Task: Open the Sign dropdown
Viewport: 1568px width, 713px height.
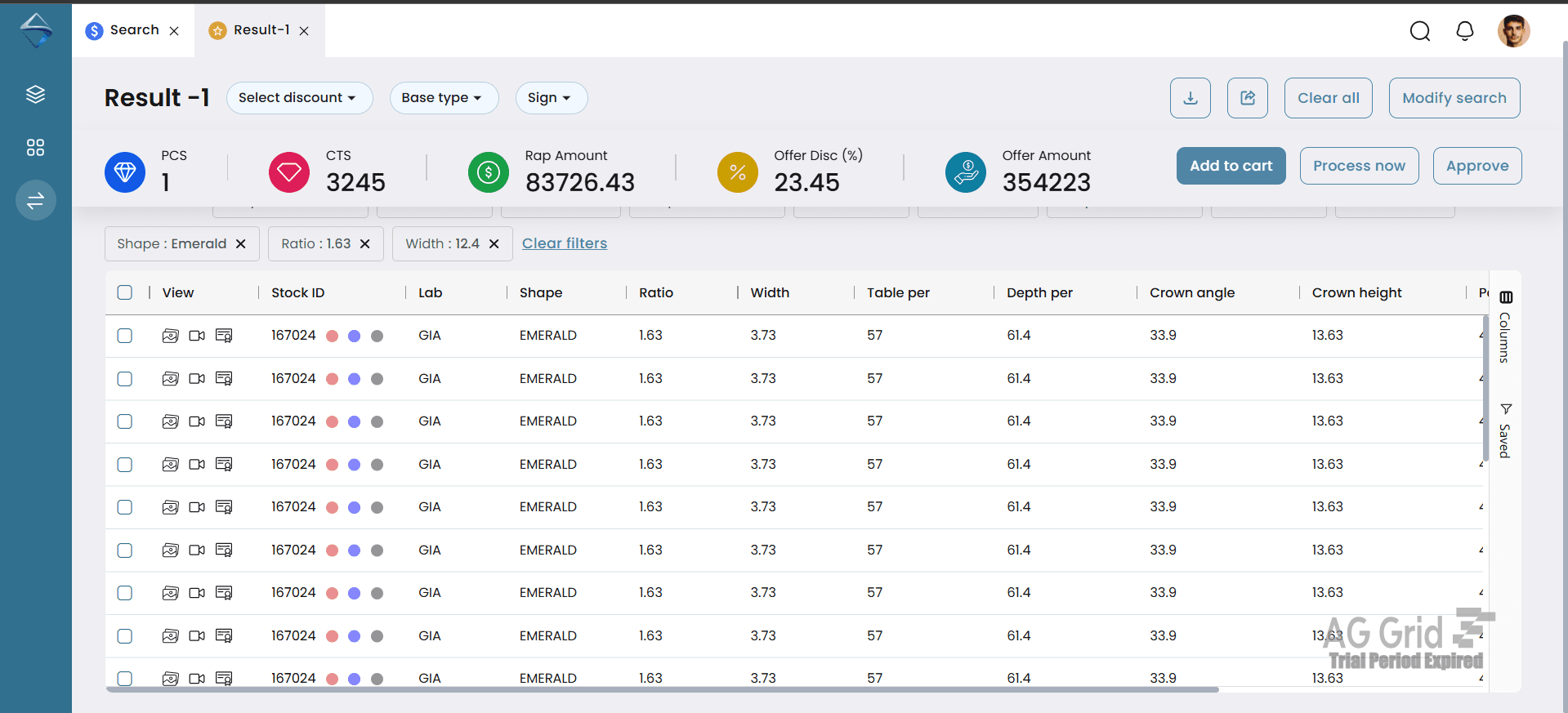Action: pos(552,98)
